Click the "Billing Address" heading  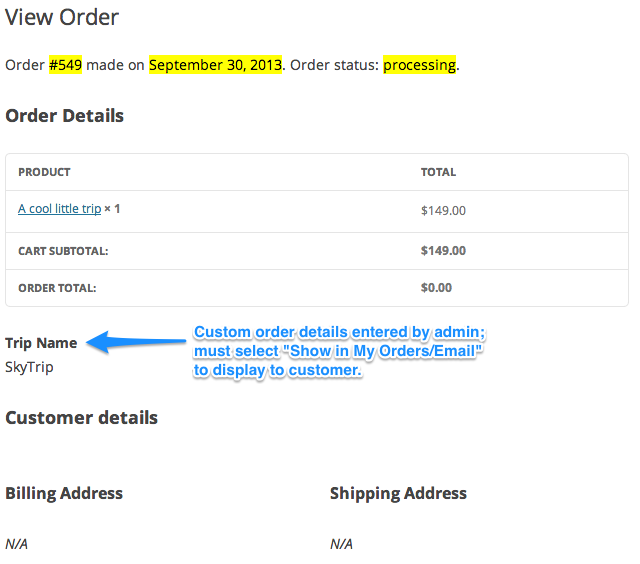(64, 493)
